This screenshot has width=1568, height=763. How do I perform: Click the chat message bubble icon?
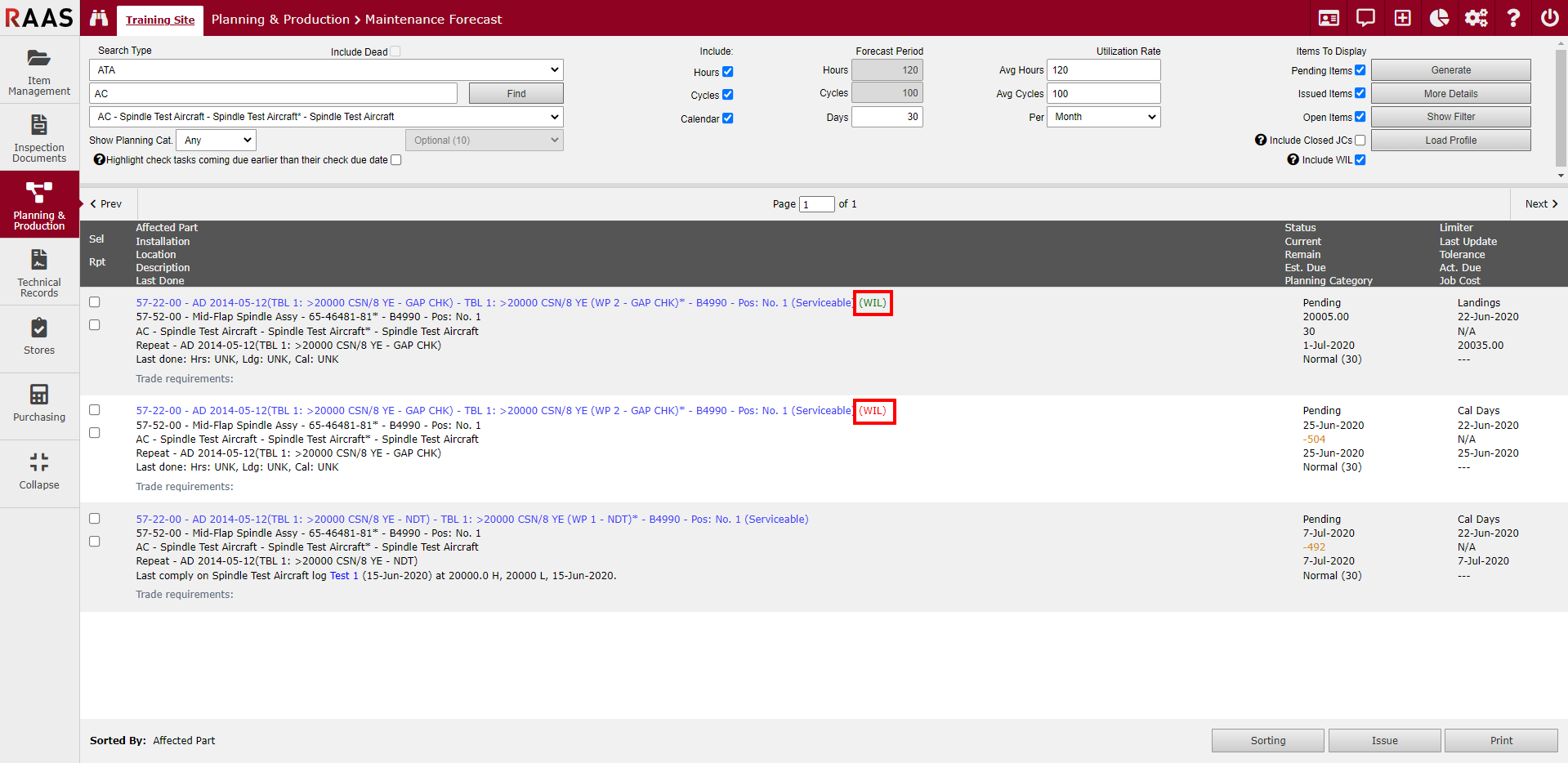(1365, 18)
